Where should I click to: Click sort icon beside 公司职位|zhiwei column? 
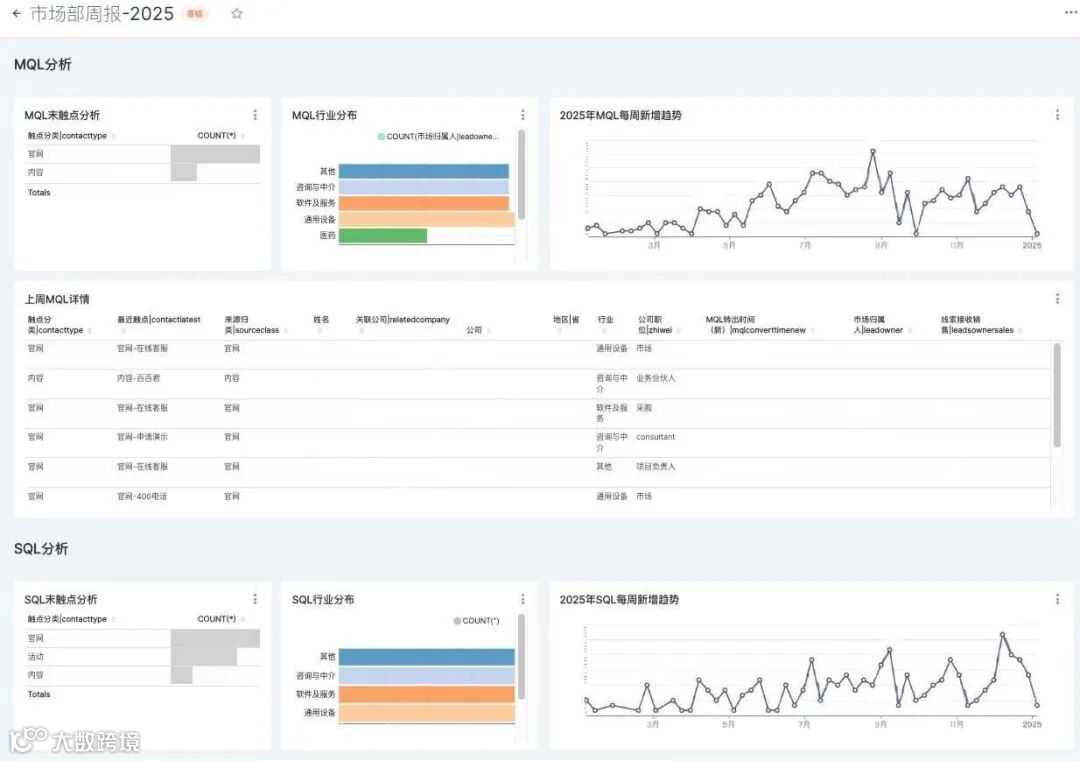[x=678, y=331]
